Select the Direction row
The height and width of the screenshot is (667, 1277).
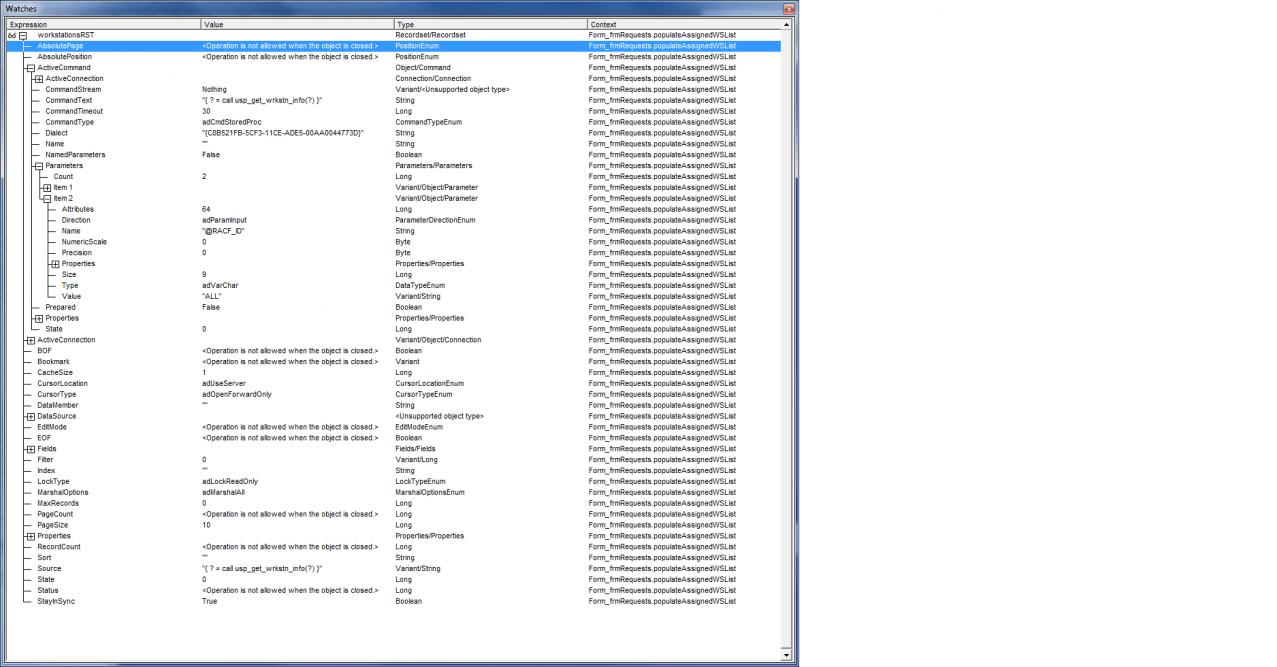click(393, 220)
